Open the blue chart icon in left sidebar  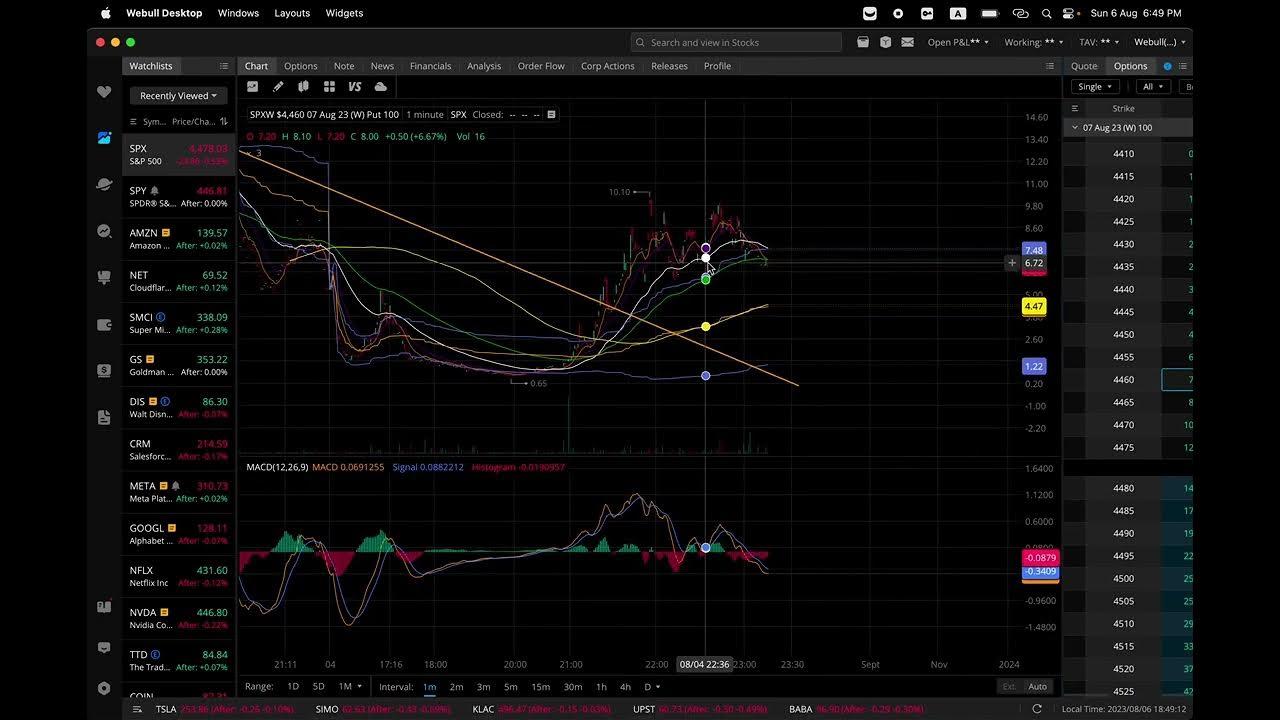click(104, 138)
